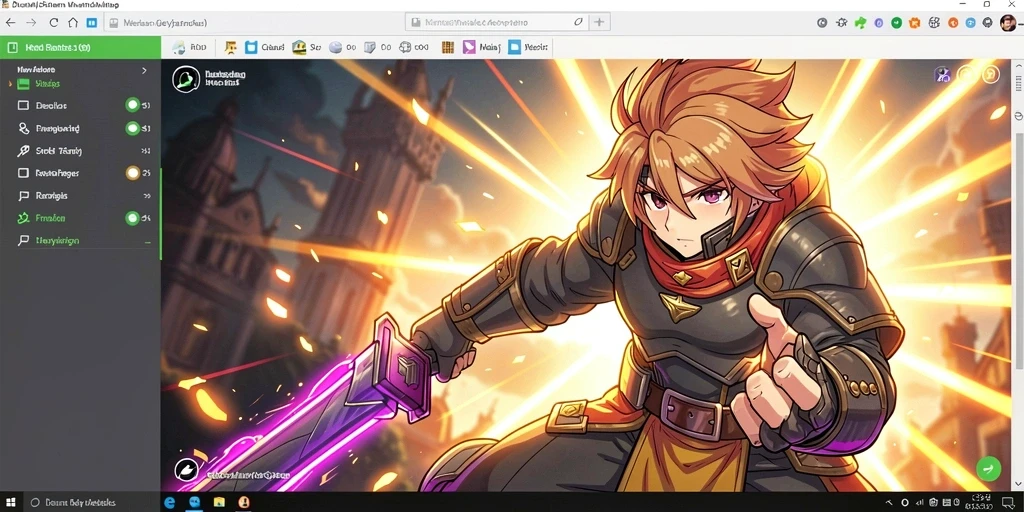Screen dimensions: 1024x512
Task: Open the user profile avatar
Action: coord(1008,23)
